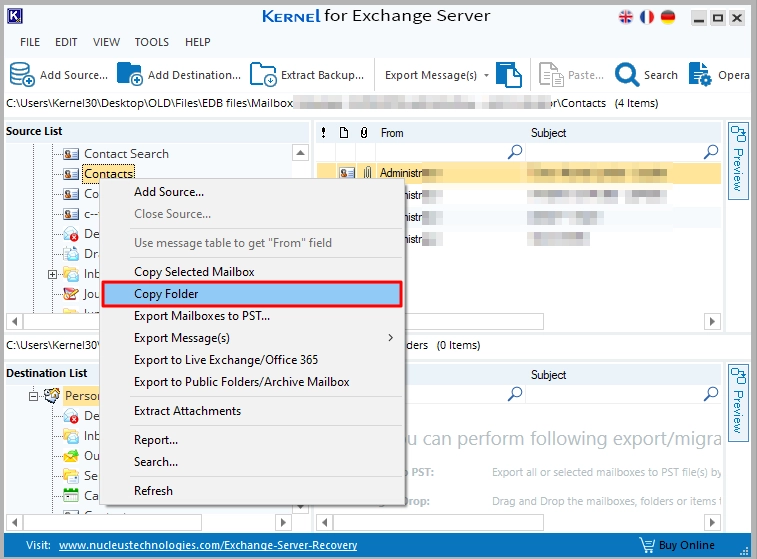This screenshot has height=559, width=757.
Task: Click the From column header in source grid
Action: [392, 133]
